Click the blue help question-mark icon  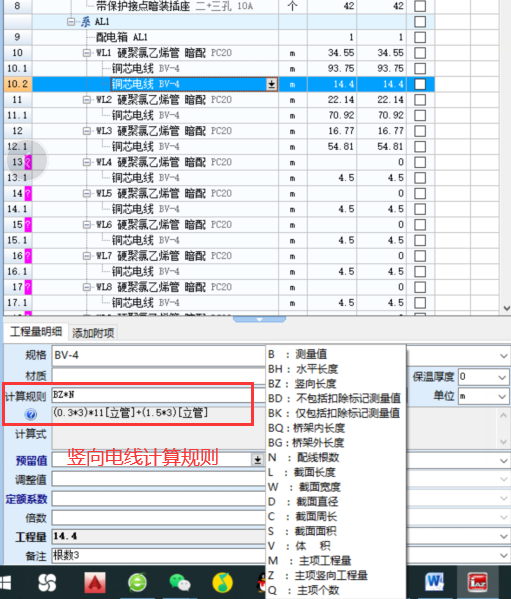point(31,414)
